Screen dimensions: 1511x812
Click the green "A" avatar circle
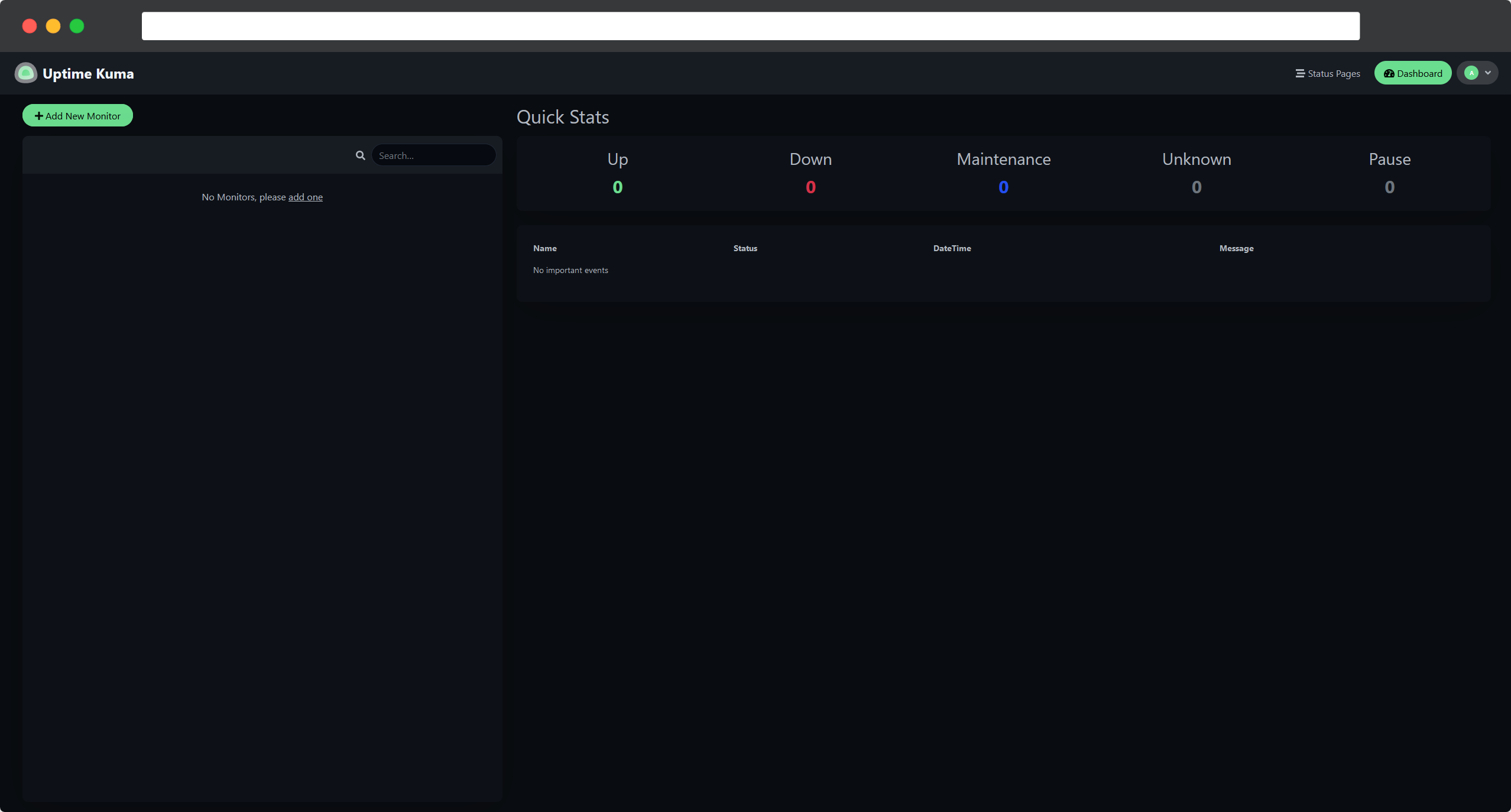pos(1471,72)
